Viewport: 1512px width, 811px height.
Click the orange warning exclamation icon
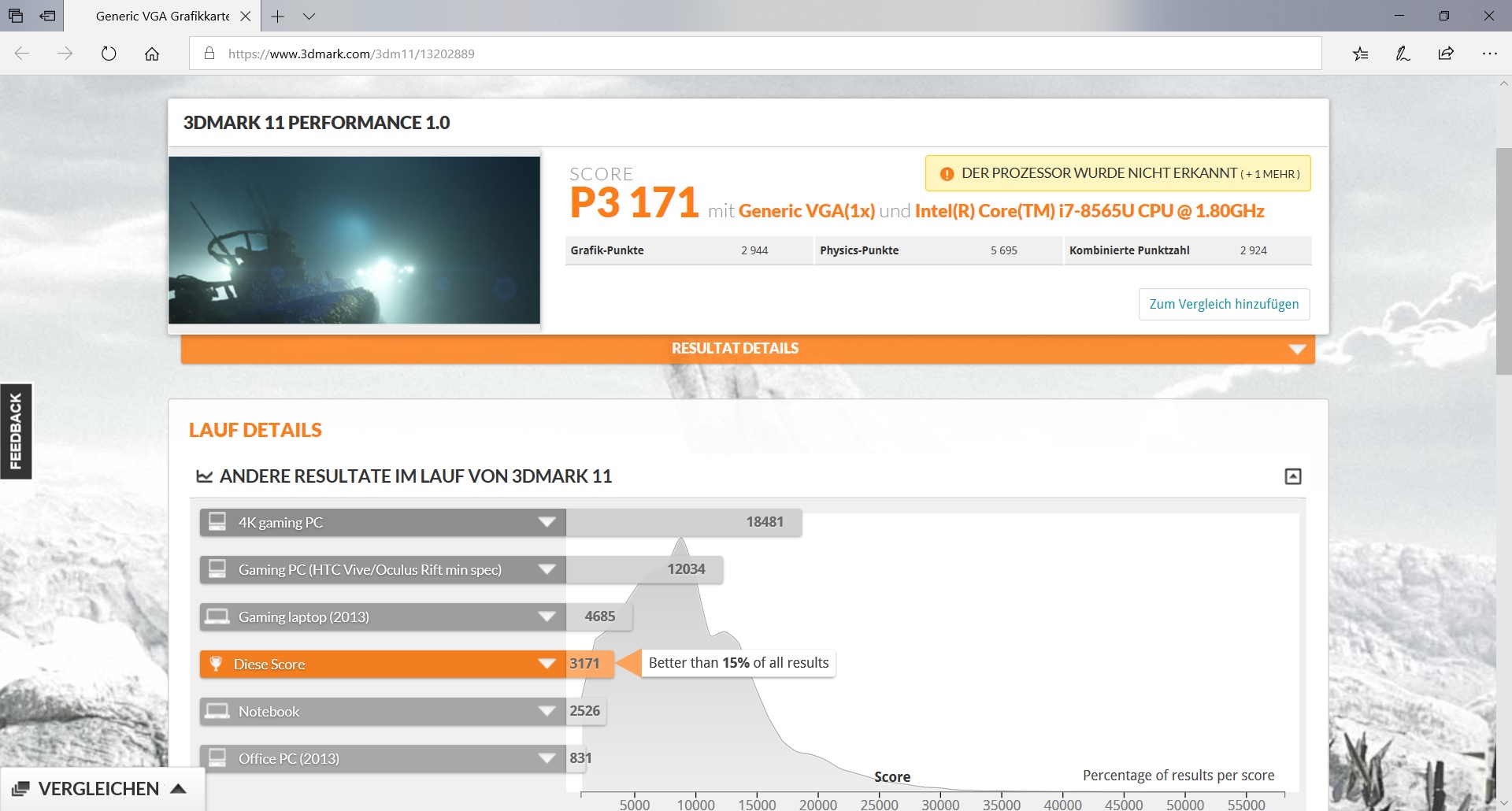947,174
